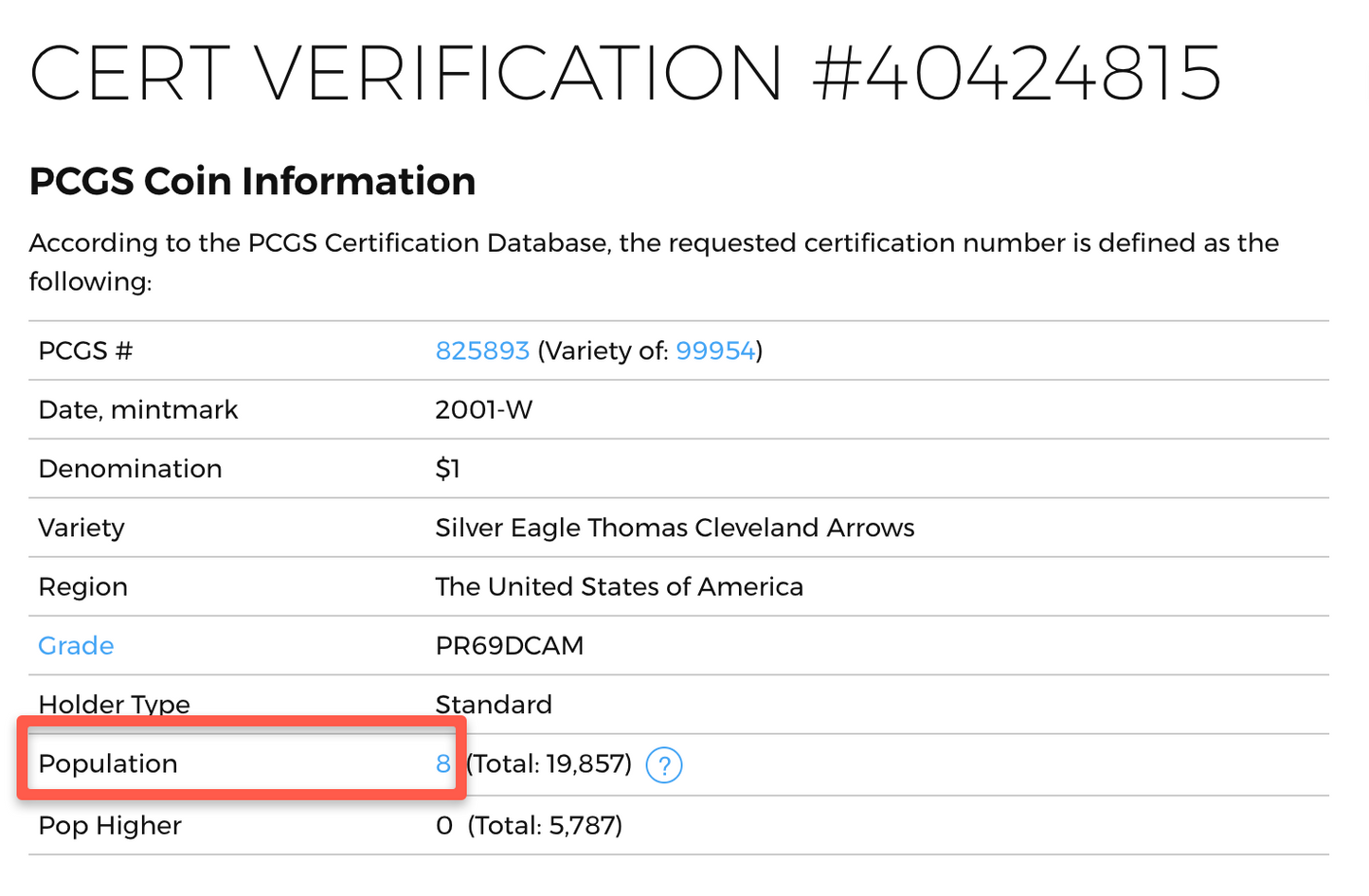Open PCGS number 825893 link

click(481, 350)
